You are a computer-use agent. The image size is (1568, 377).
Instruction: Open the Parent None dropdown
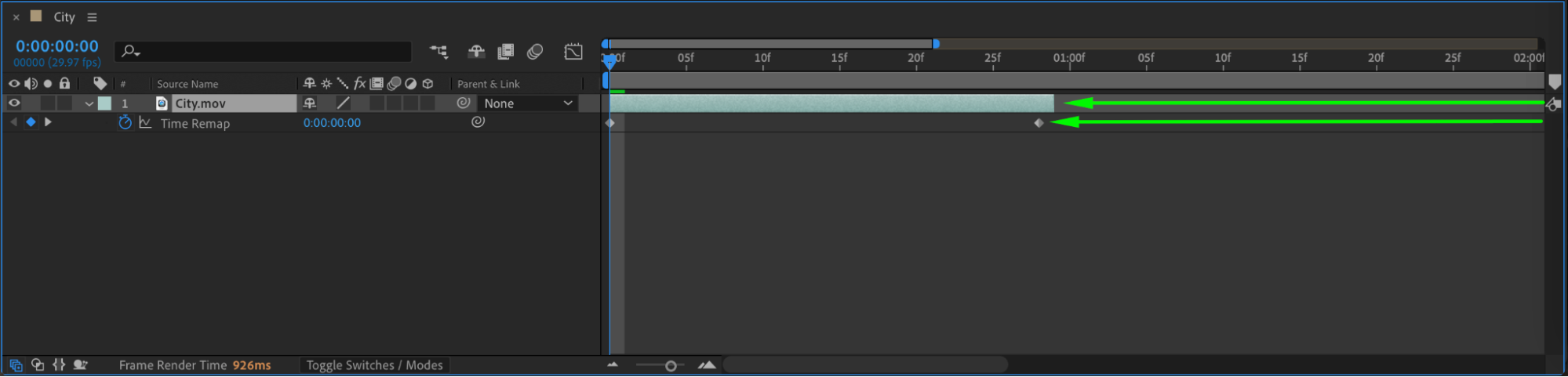coord(528,103)
